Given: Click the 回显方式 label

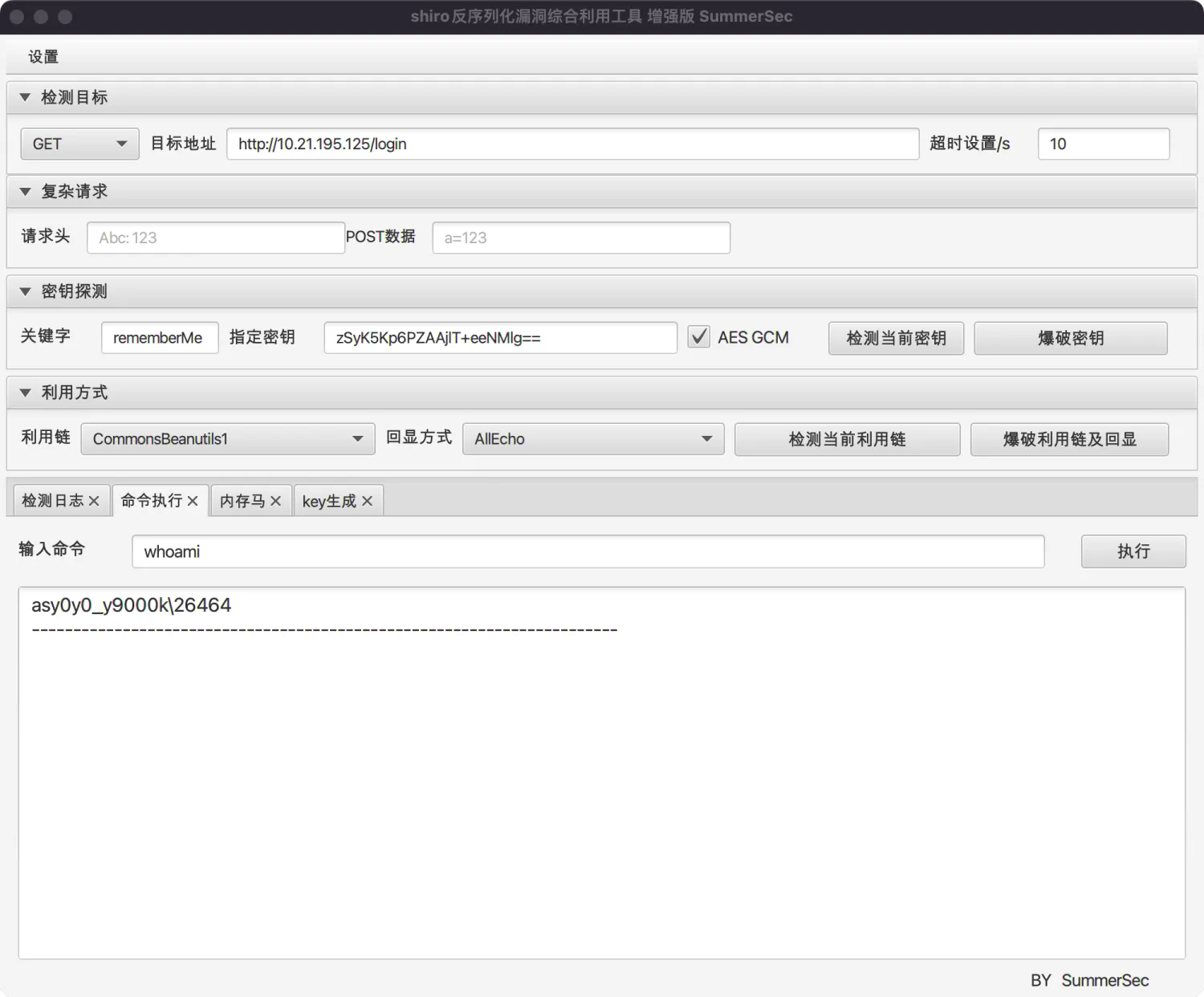Looking at the screenshot, I should (419, 437).
